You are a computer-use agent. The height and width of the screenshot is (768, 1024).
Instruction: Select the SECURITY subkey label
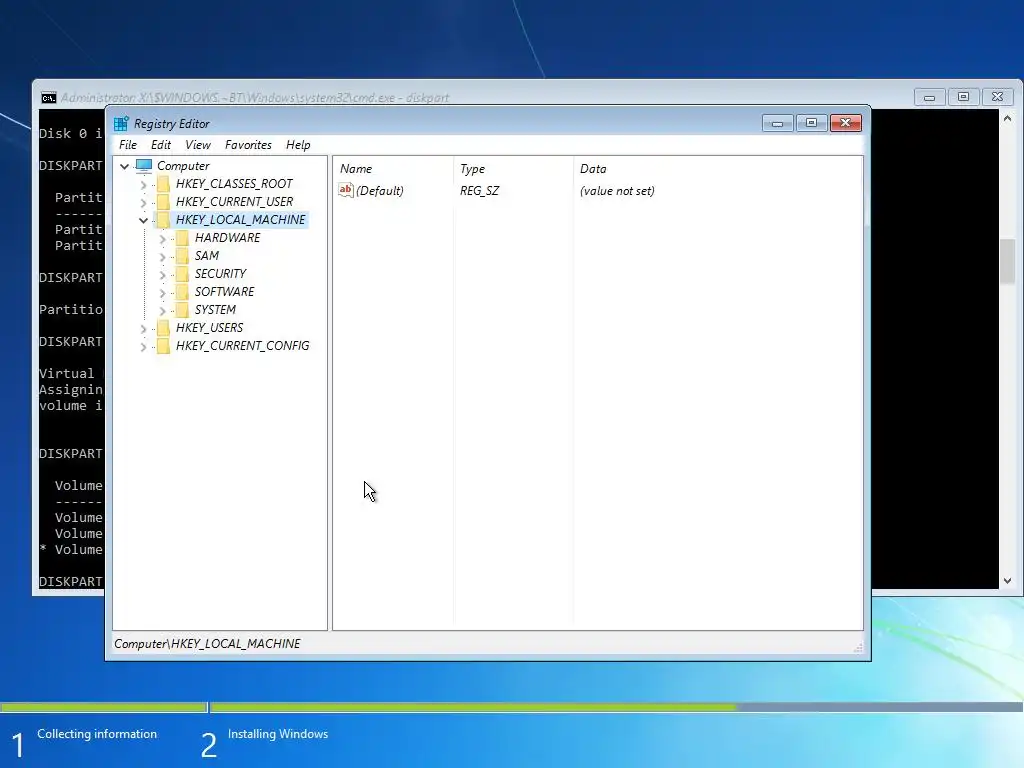click(220, 274)
